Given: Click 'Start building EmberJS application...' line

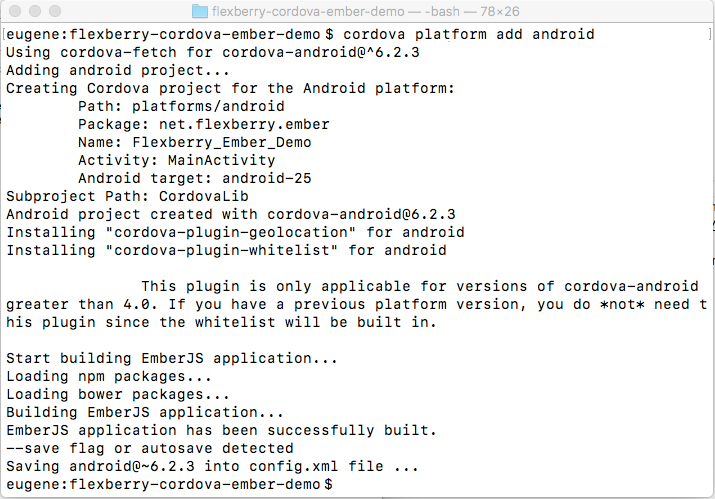Looking at the screenshot, I should [x=172, y=358].
